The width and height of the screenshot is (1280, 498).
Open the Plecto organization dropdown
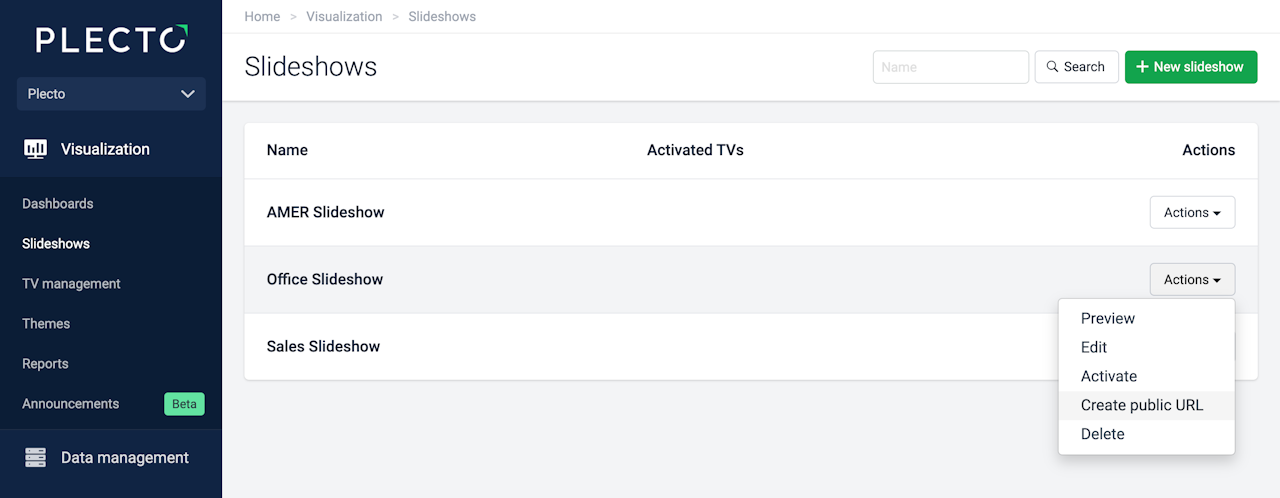111,94
